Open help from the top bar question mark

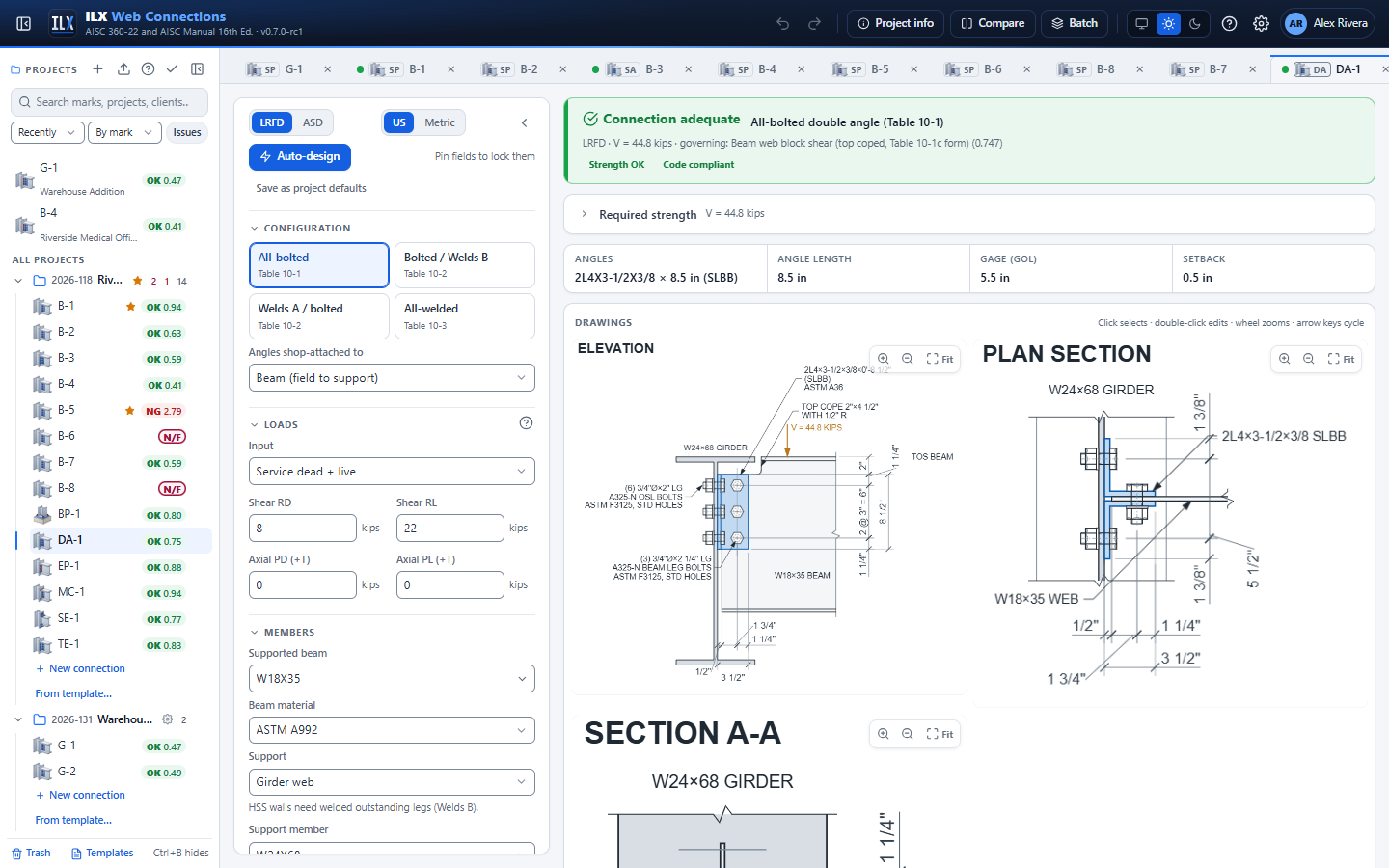click(x=1229, y=23)
